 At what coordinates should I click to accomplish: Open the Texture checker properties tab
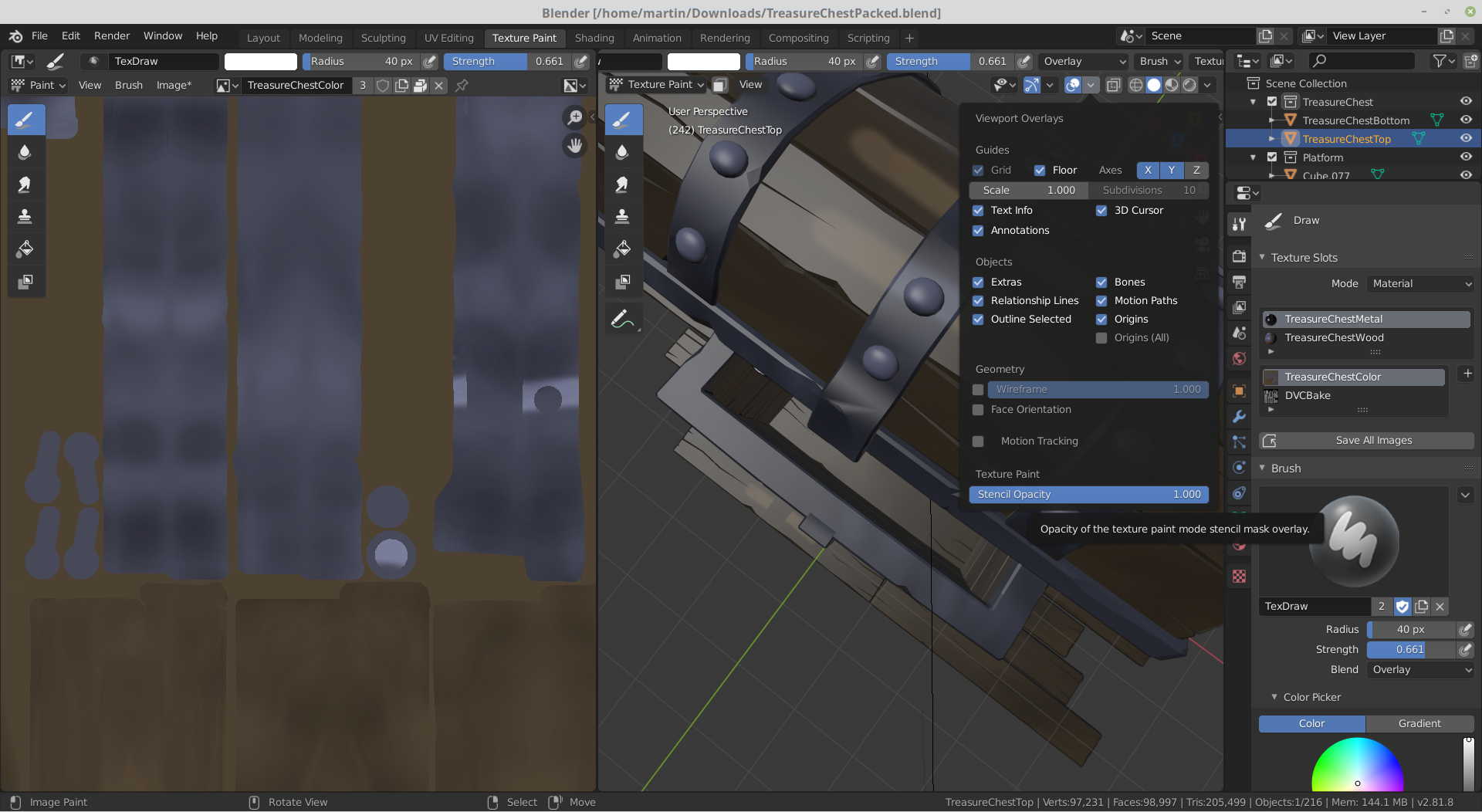coord(1239,576)
